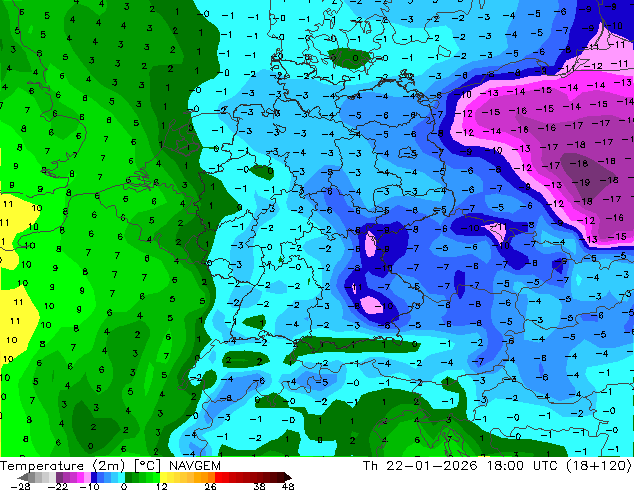Click the gray left arrow end of the legend
This screenshot has width=634, height=490.
[x=23, y=477]
